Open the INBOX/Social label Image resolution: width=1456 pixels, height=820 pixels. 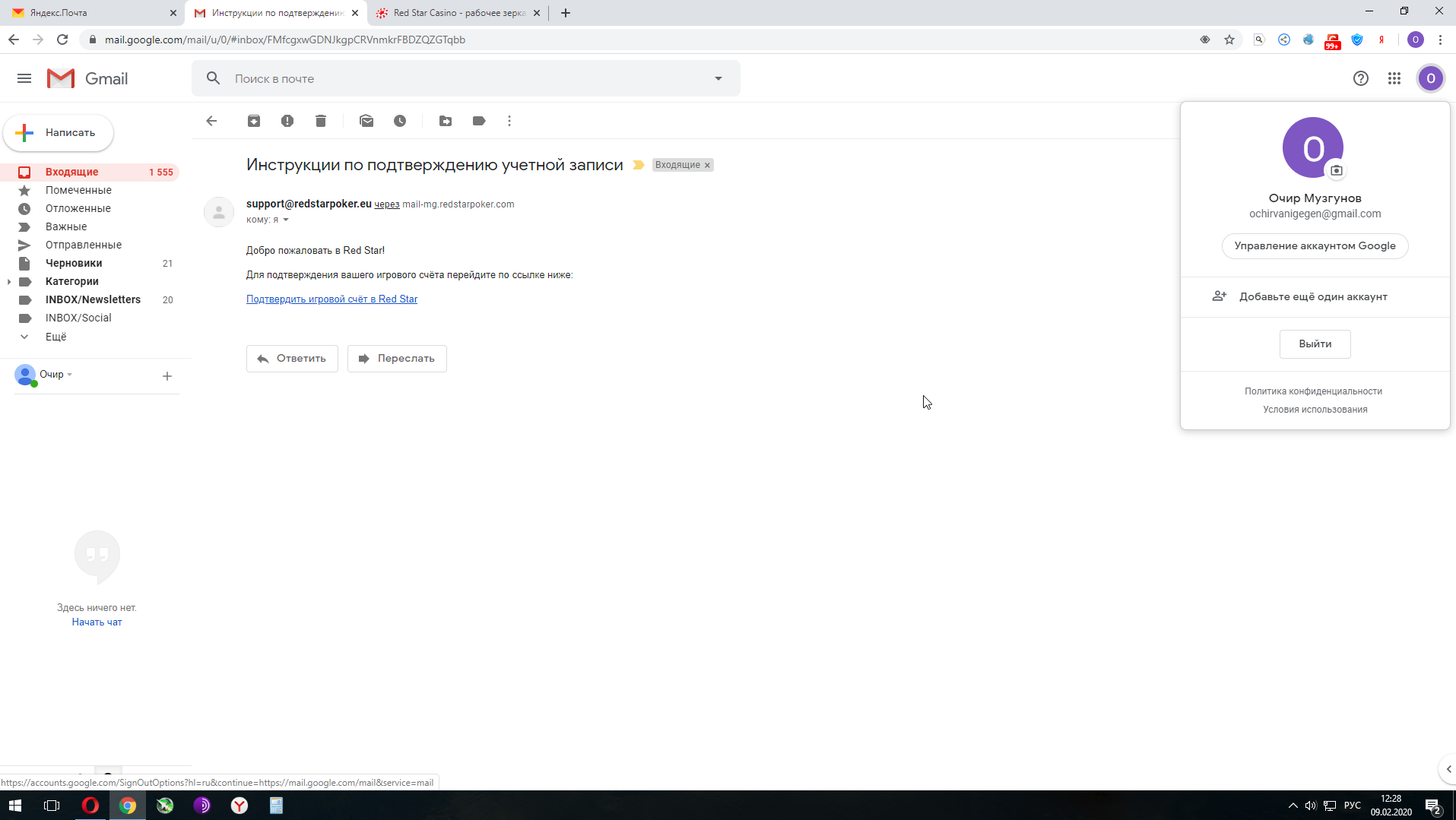(90, 318)
